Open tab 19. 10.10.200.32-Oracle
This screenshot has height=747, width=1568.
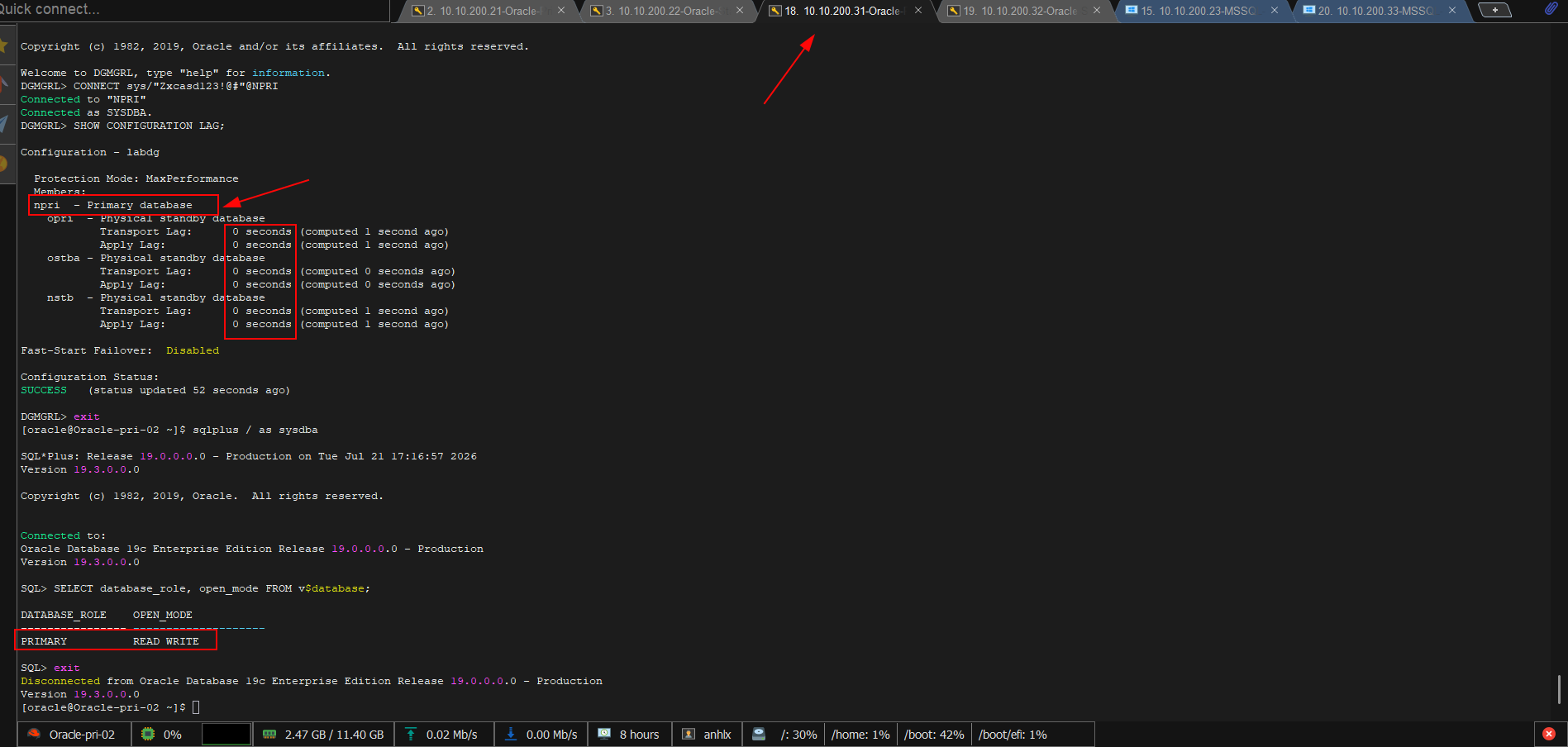click(x=1023, y=11)
